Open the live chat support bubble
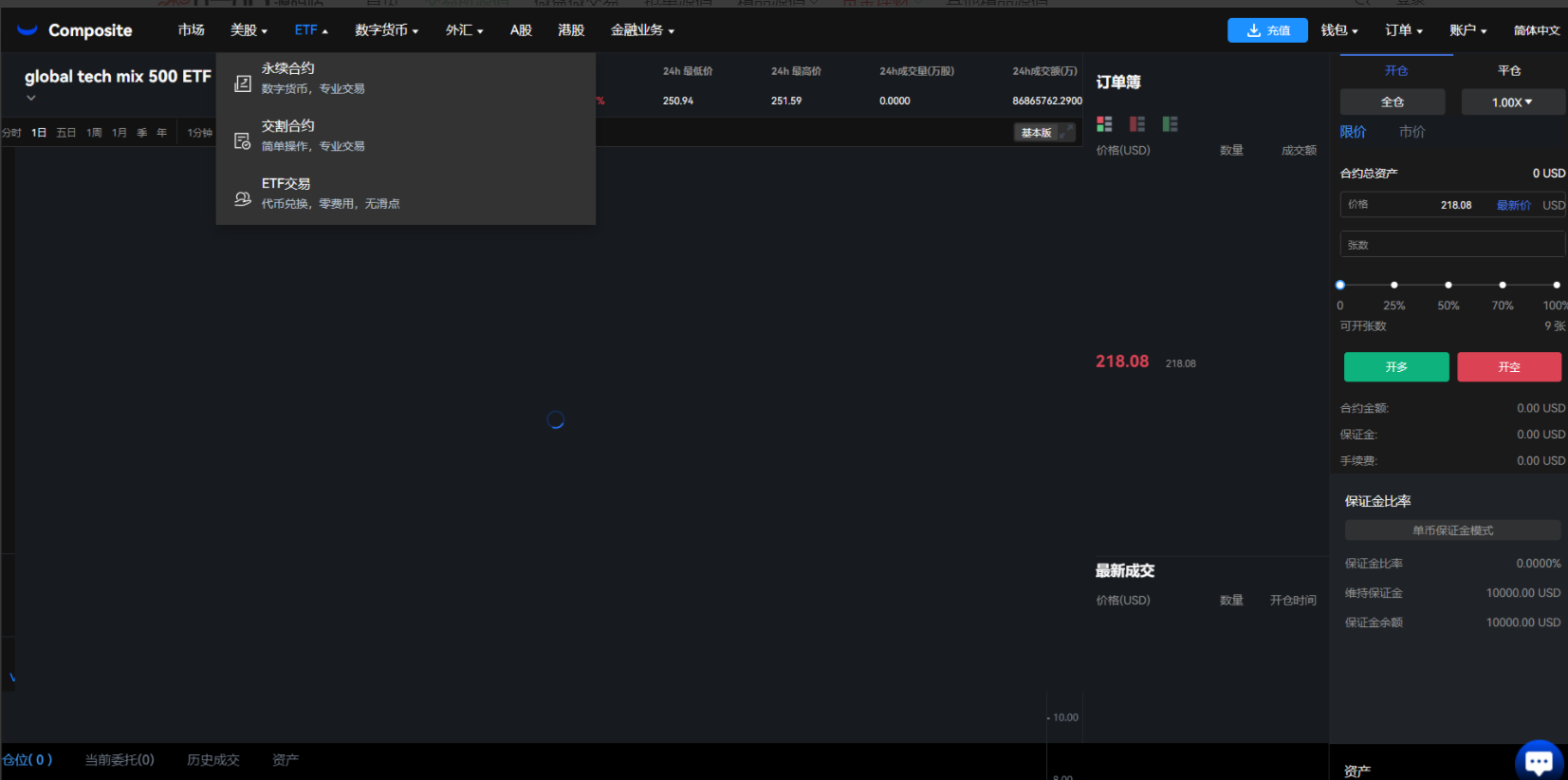 1538,760
